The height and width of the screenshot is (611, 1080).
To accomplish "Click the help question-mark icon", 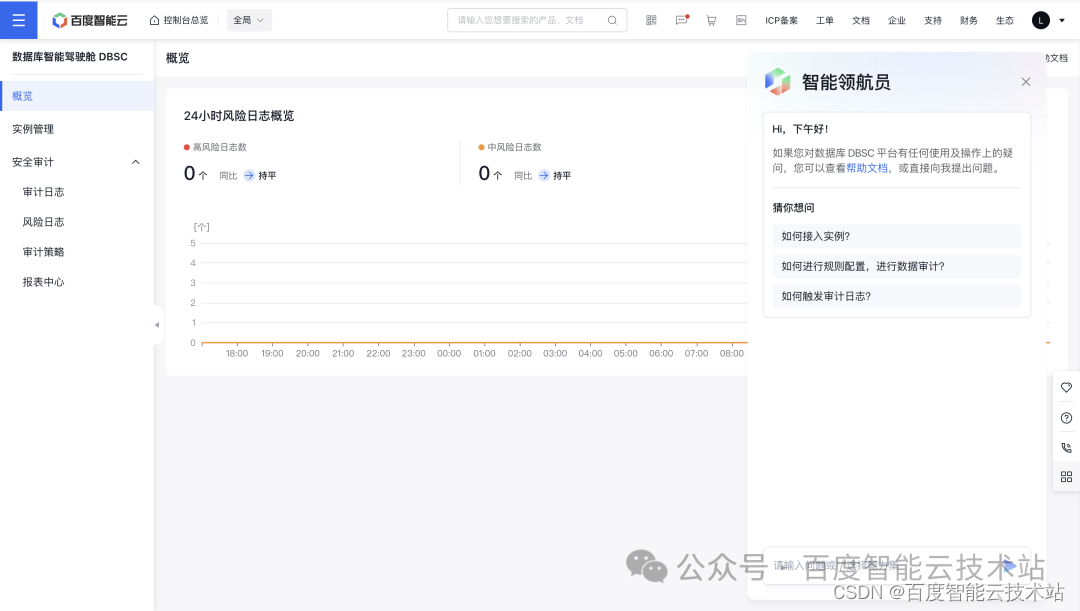I will pyautogui.click(x=1066, y=418).
